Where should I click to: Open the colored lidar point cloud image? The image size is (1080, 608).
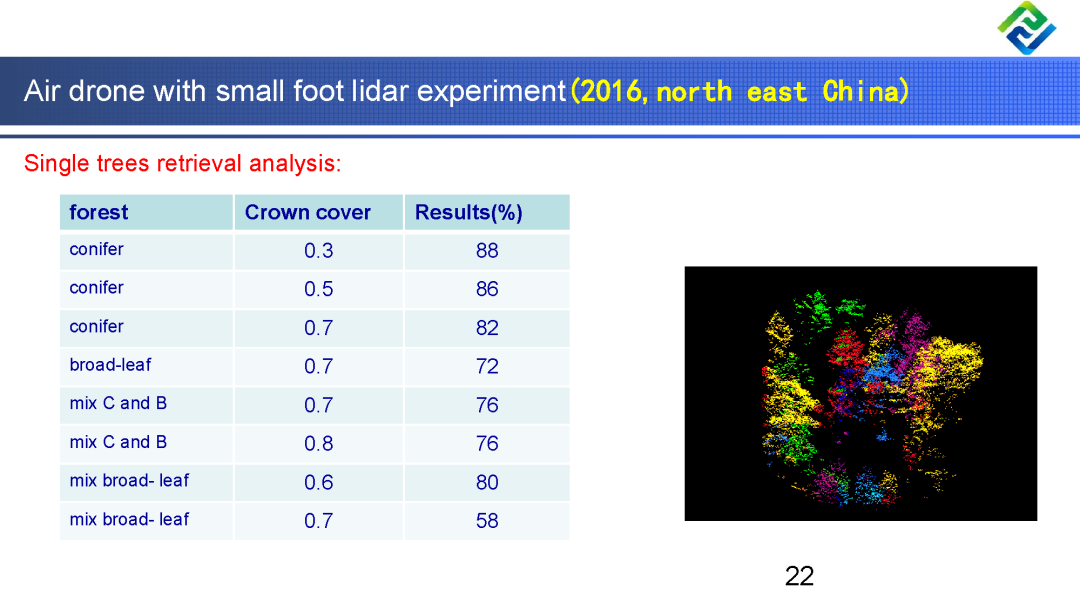860,393
